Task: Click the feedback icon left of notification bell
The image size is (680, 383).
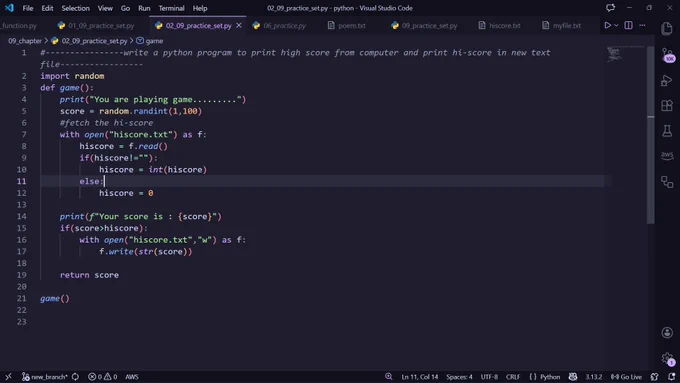Action: pyautogui.click(x=654, y=376)
